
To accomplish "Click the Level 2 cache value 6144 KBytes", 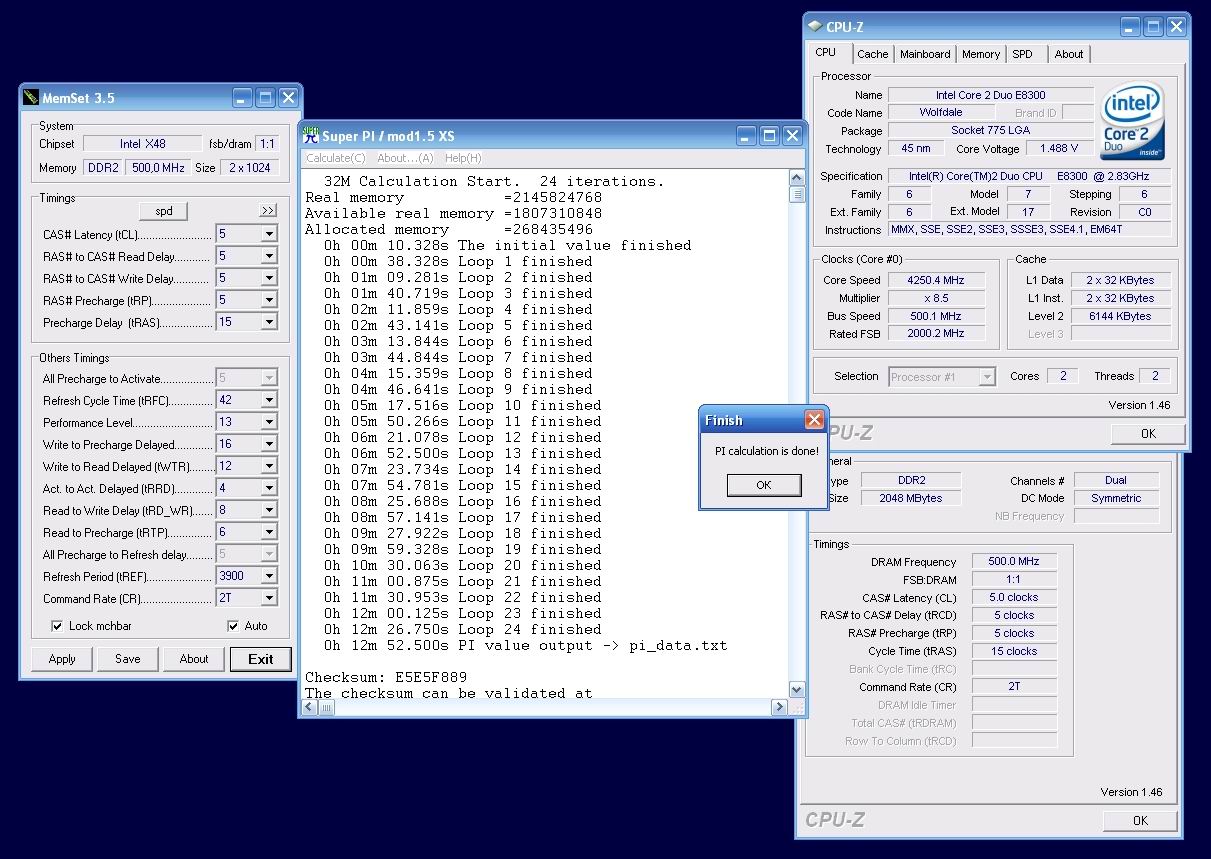I will (x=1119, y=316).
